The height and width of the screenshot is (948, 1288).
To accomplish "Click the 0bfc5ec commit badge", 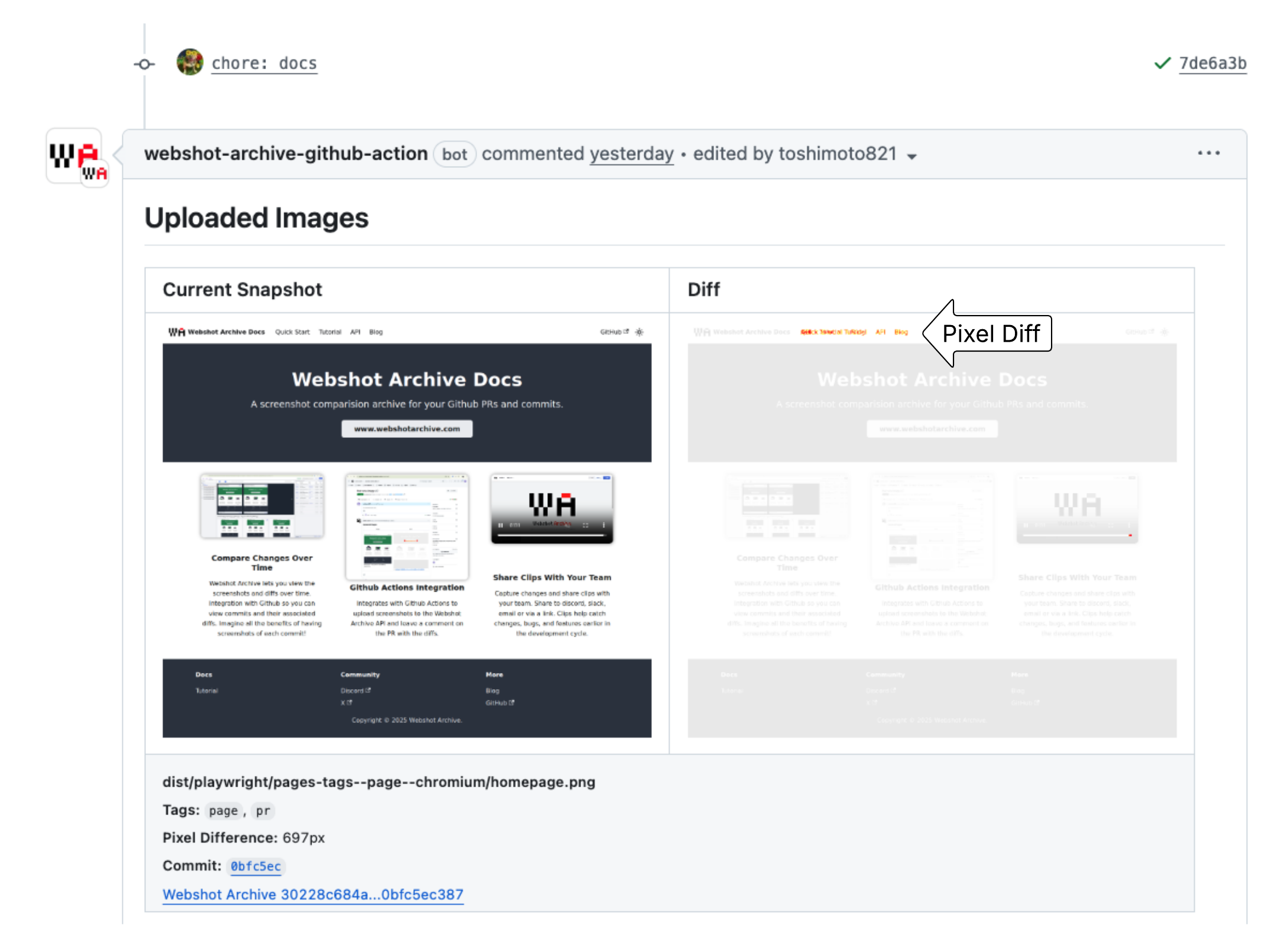I will [x=257, y=866].
